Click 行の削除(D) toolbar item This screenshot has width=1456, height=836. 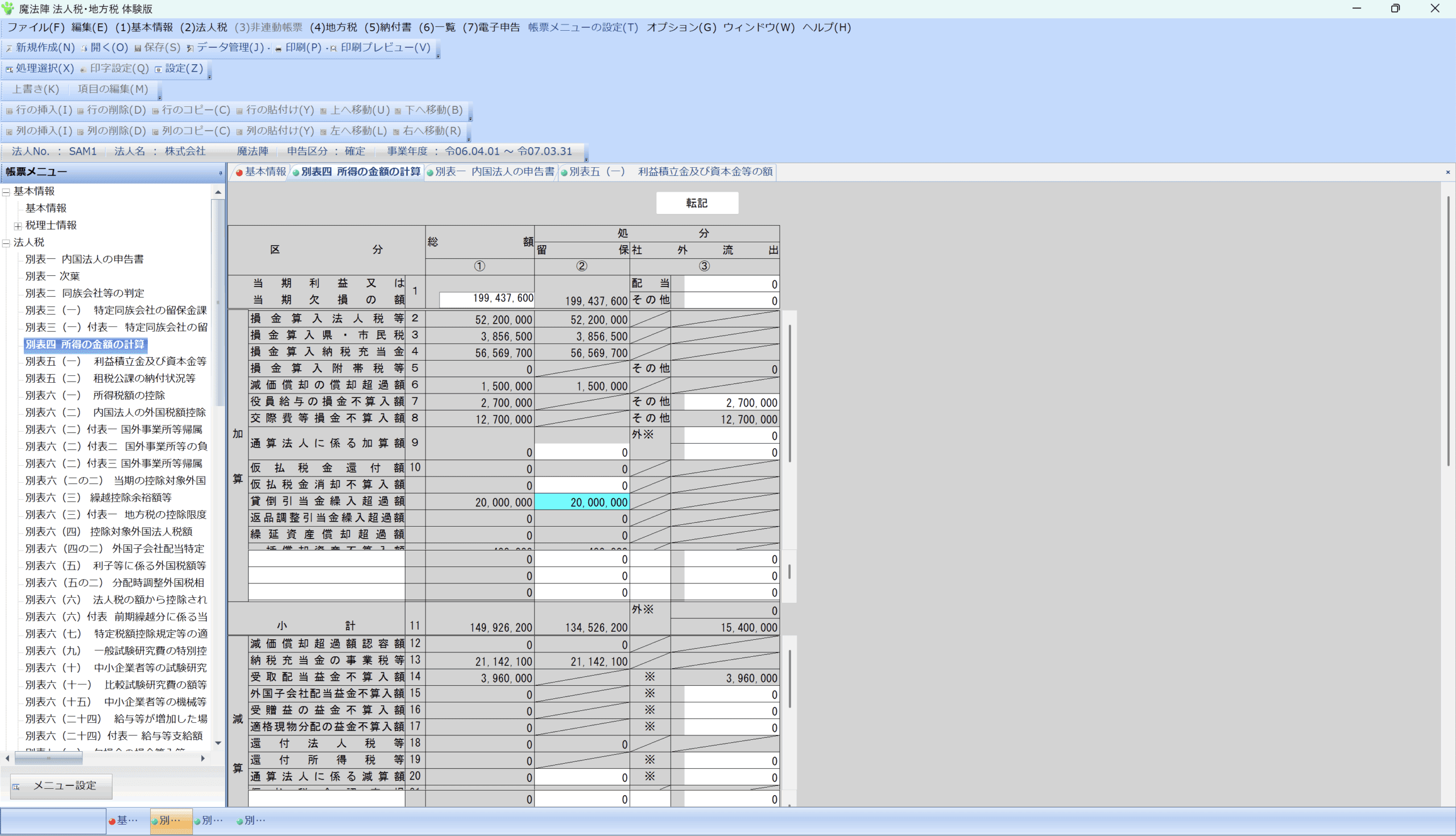point(111,110)
